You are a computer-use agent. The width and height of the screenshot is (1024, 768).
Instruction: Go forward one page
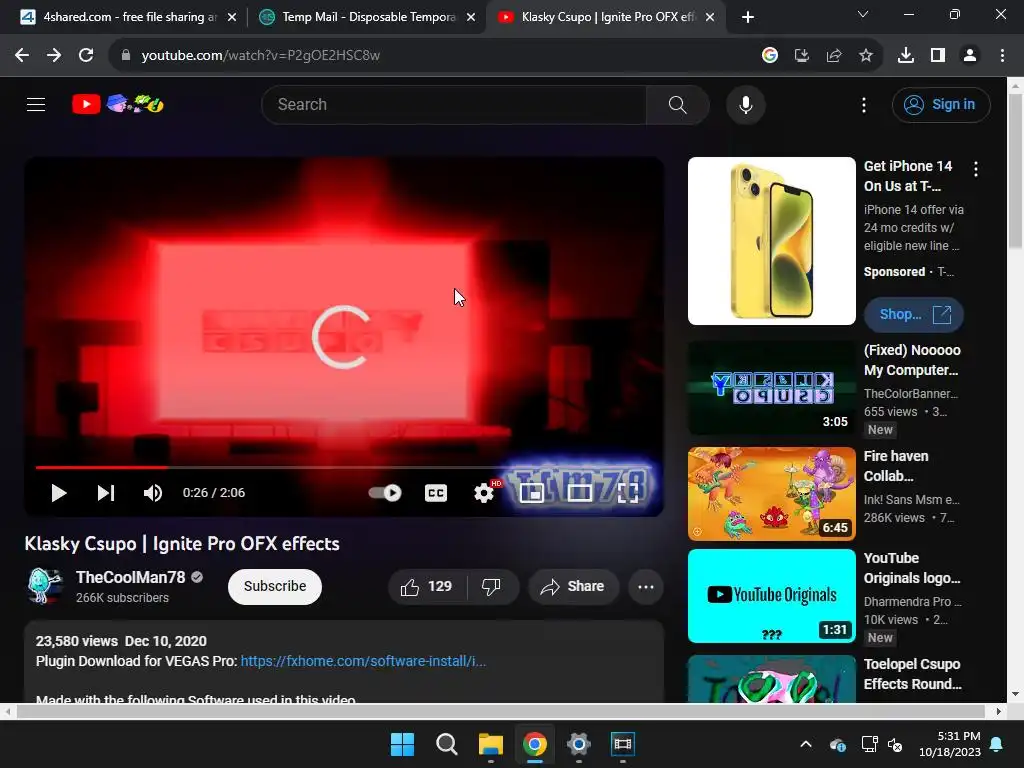click(x=54, y=56)
